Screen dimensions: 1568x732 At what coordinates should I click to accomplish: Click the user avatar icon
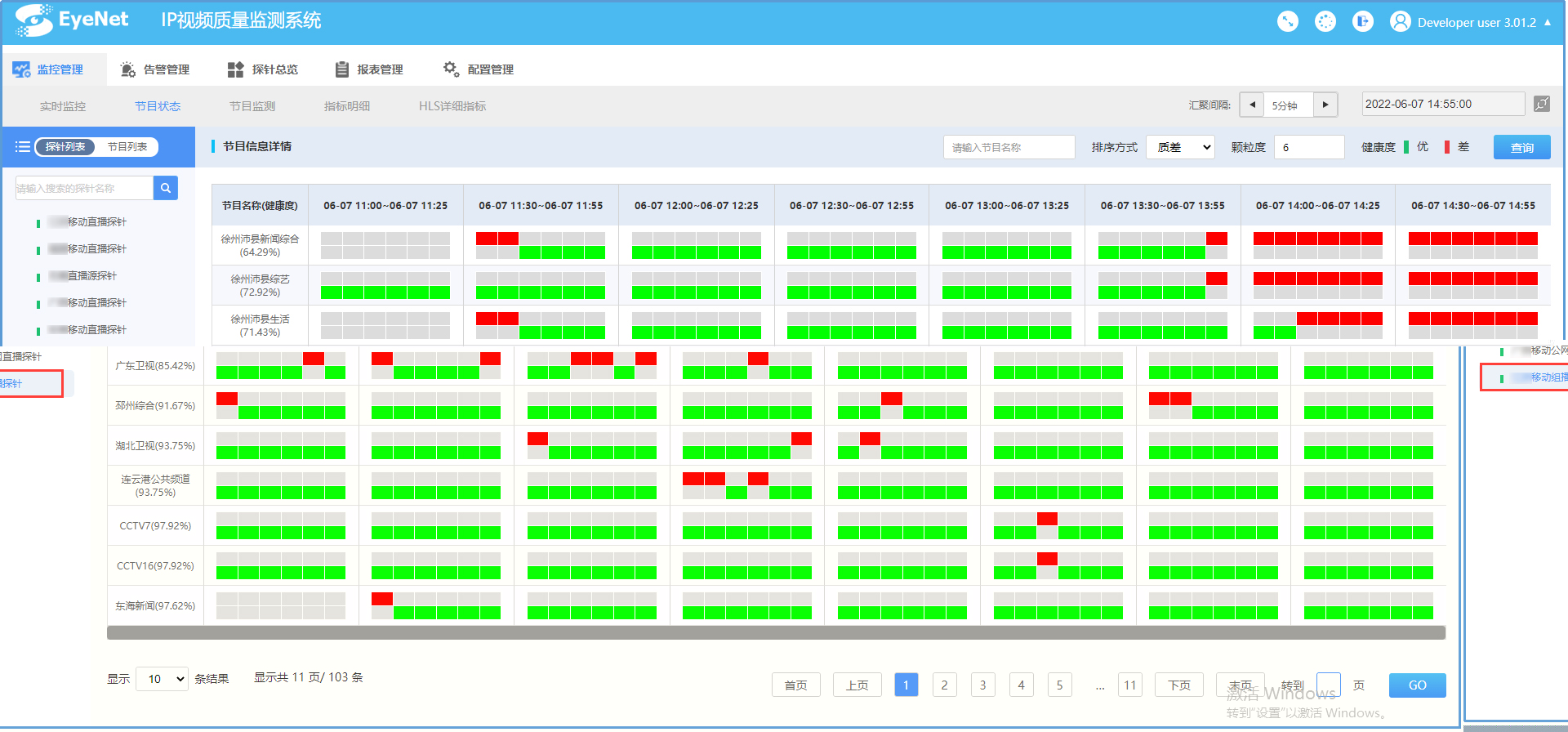(x=1401, y=22)
